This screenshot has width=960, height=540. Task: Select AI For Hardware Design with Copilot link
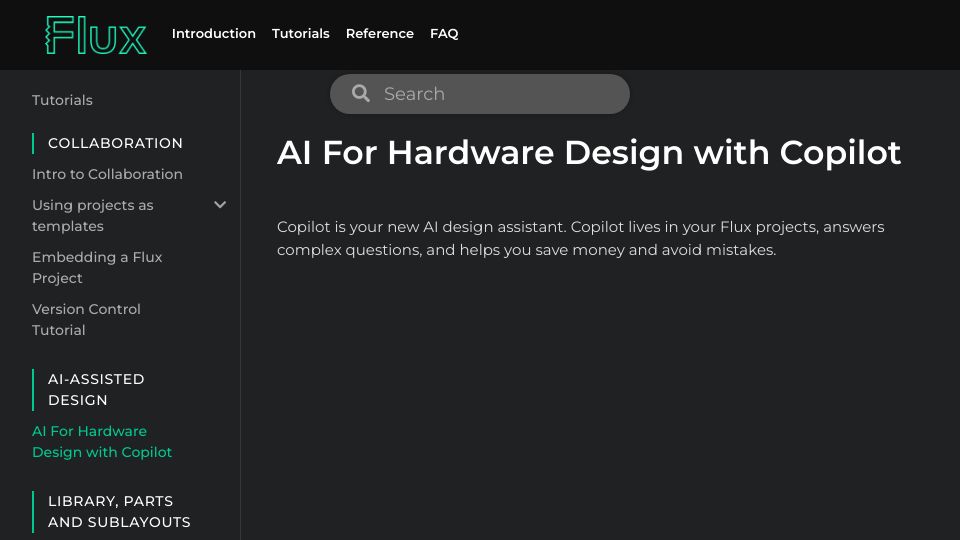coord(102,441)
